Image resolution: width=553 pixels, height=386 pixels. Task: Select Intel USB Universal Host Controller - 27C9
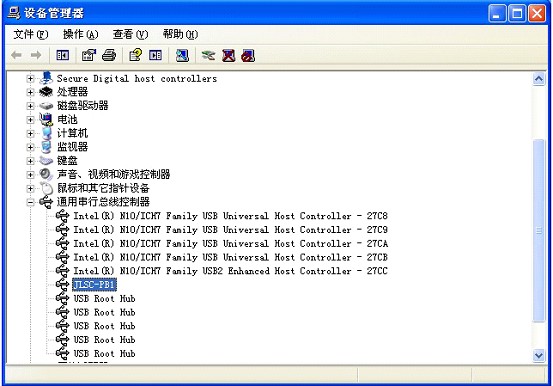pos(230,229)
